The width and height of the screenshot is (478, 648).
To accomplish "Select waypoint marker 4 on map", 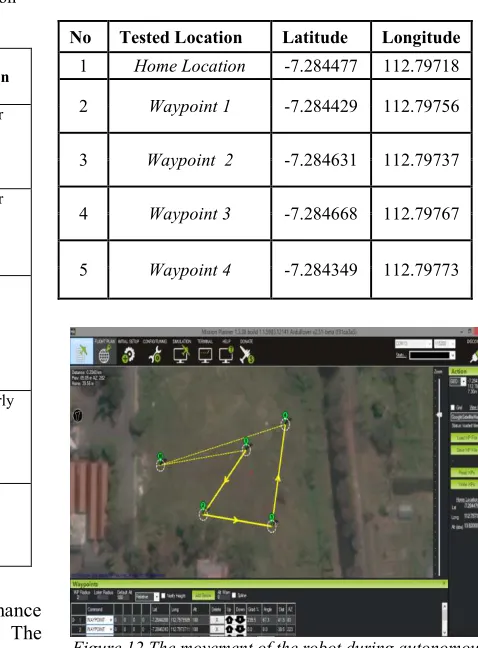I will [x=285, y=422].
